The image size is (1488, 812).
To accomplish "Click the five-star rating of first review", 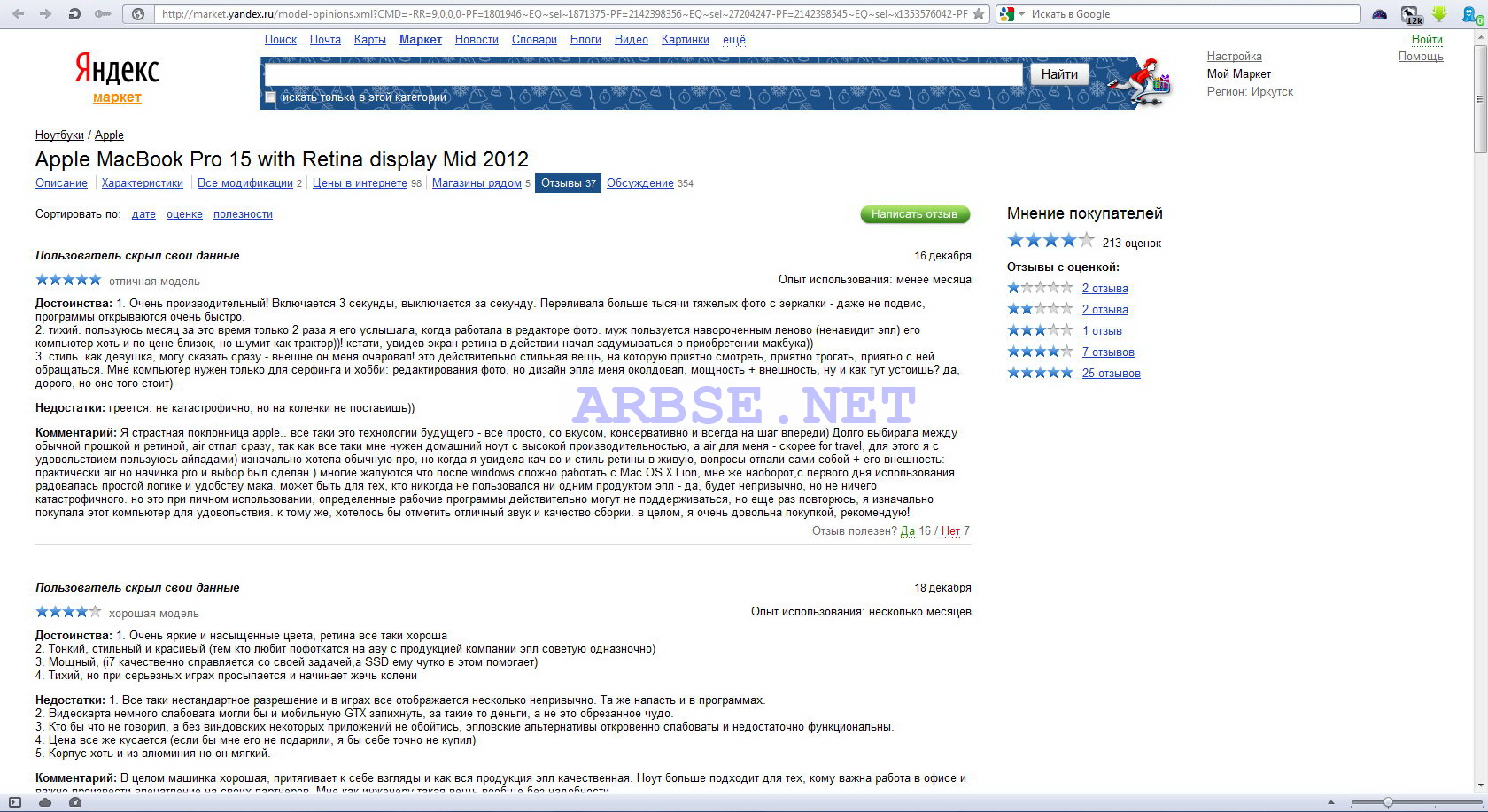I will pos(68,281).
